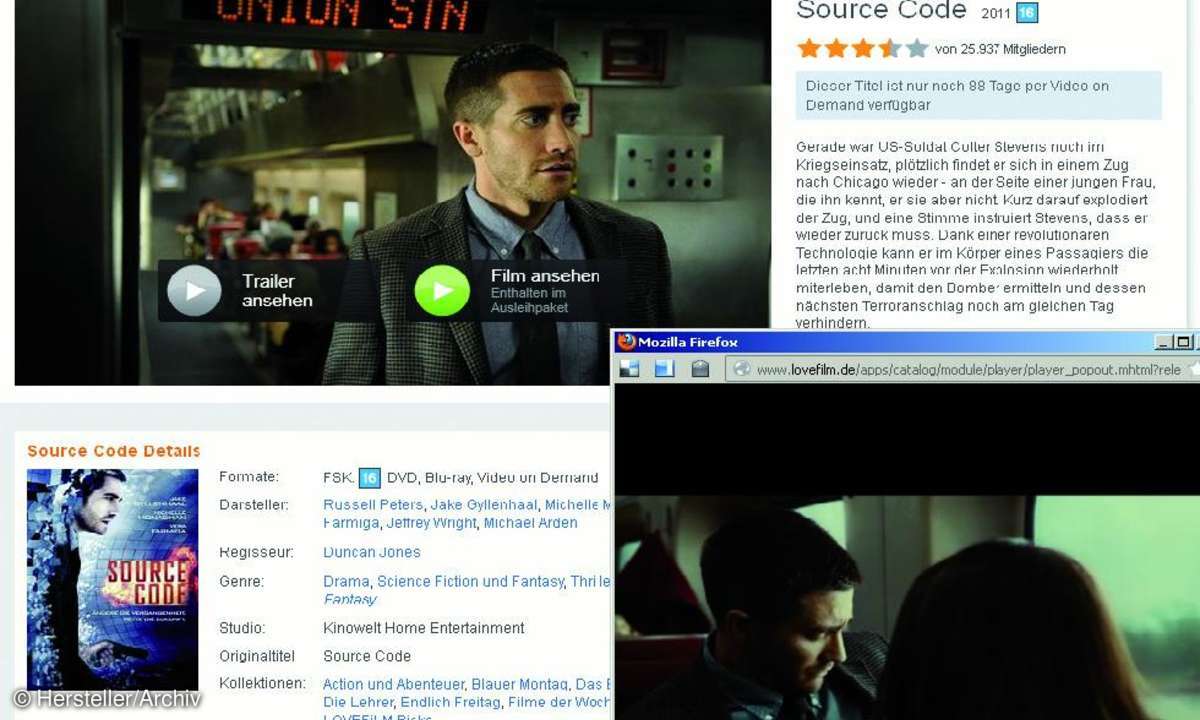
Task: Open actor Michael Arden link
Action: tap(530, 523)
